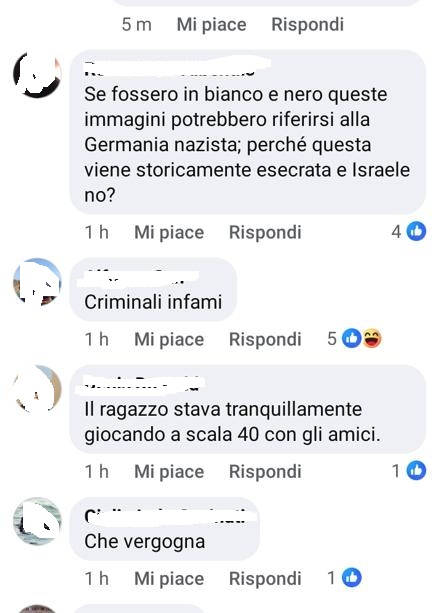Open profile picture of scala 40 commenter
This screenshot has height=613, width=438.
tap(37, 389)
